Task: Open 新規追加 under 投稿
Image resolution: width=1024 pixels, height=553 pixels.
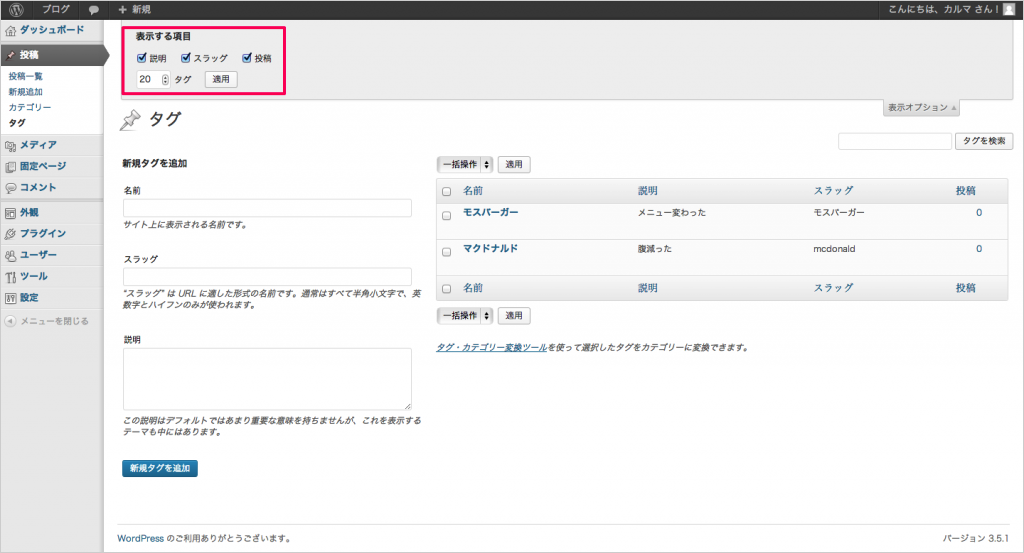Action: (x=25, y=92)
